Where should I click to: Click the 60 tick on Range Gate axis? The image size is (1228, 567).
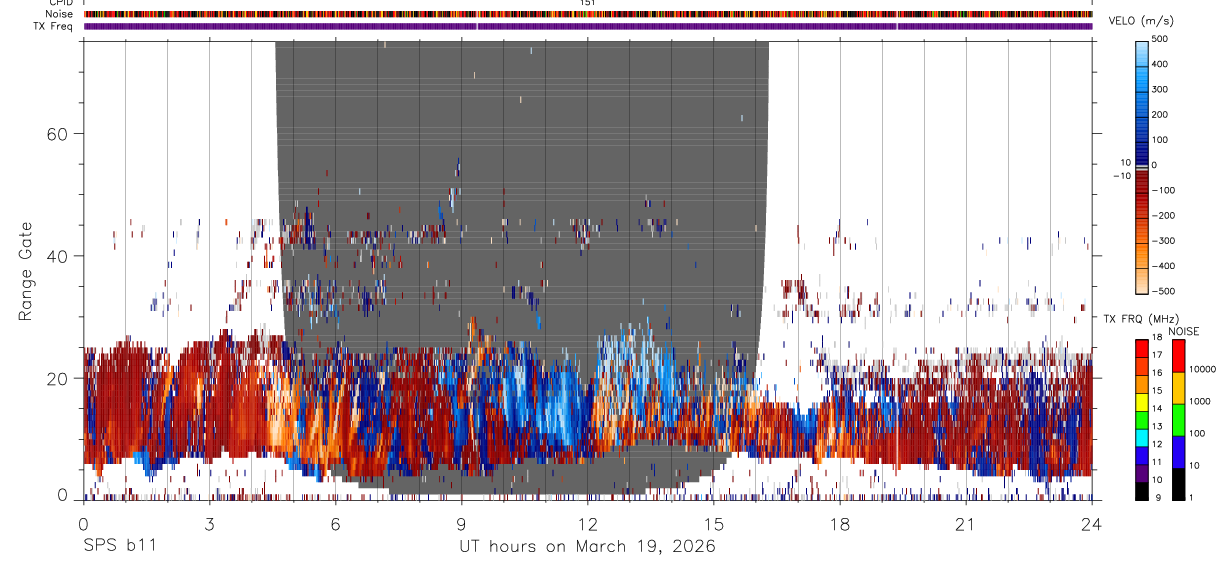pos(57,134)
